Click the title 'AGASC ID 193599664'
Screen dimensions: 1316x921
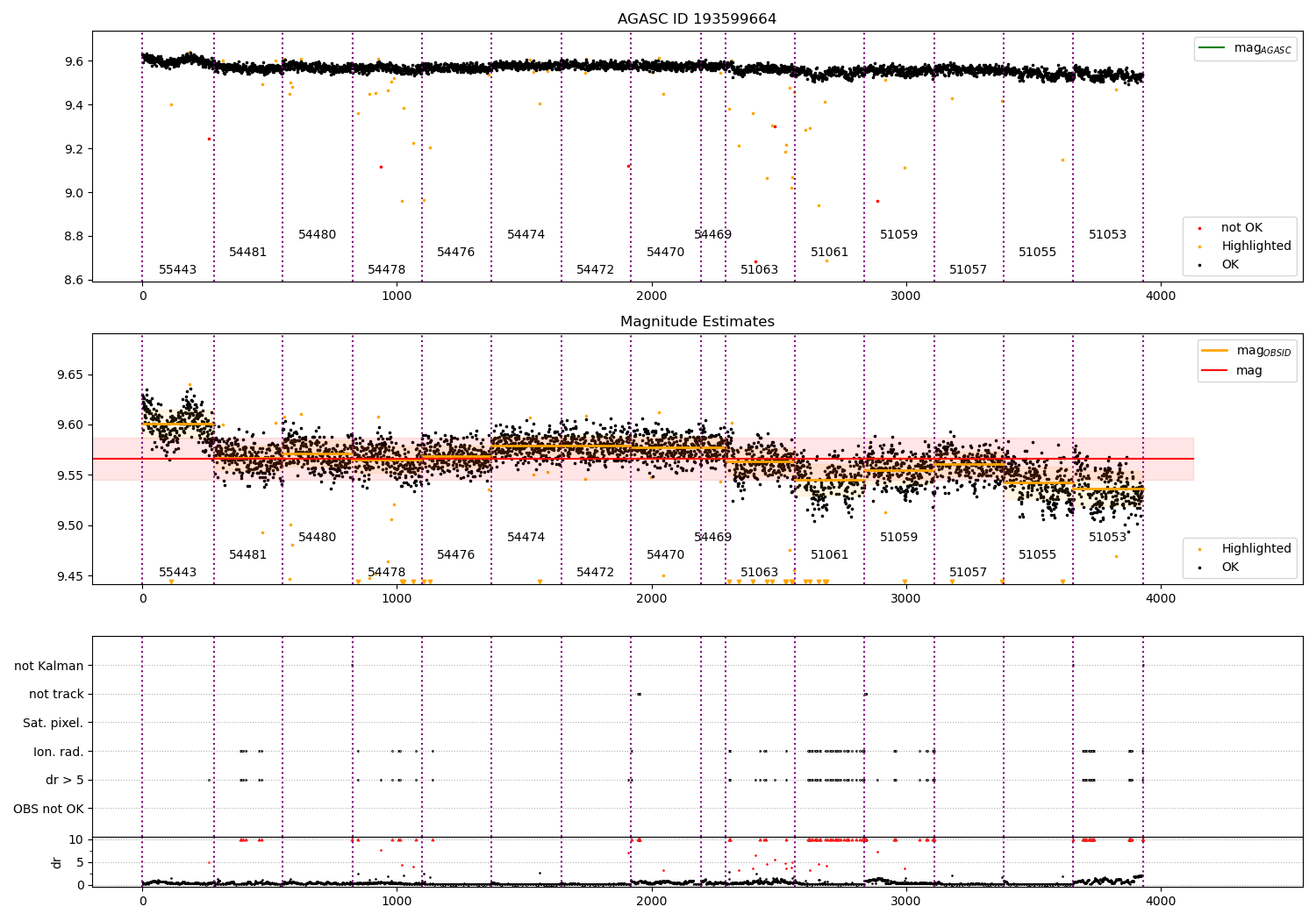coord(697,19)
